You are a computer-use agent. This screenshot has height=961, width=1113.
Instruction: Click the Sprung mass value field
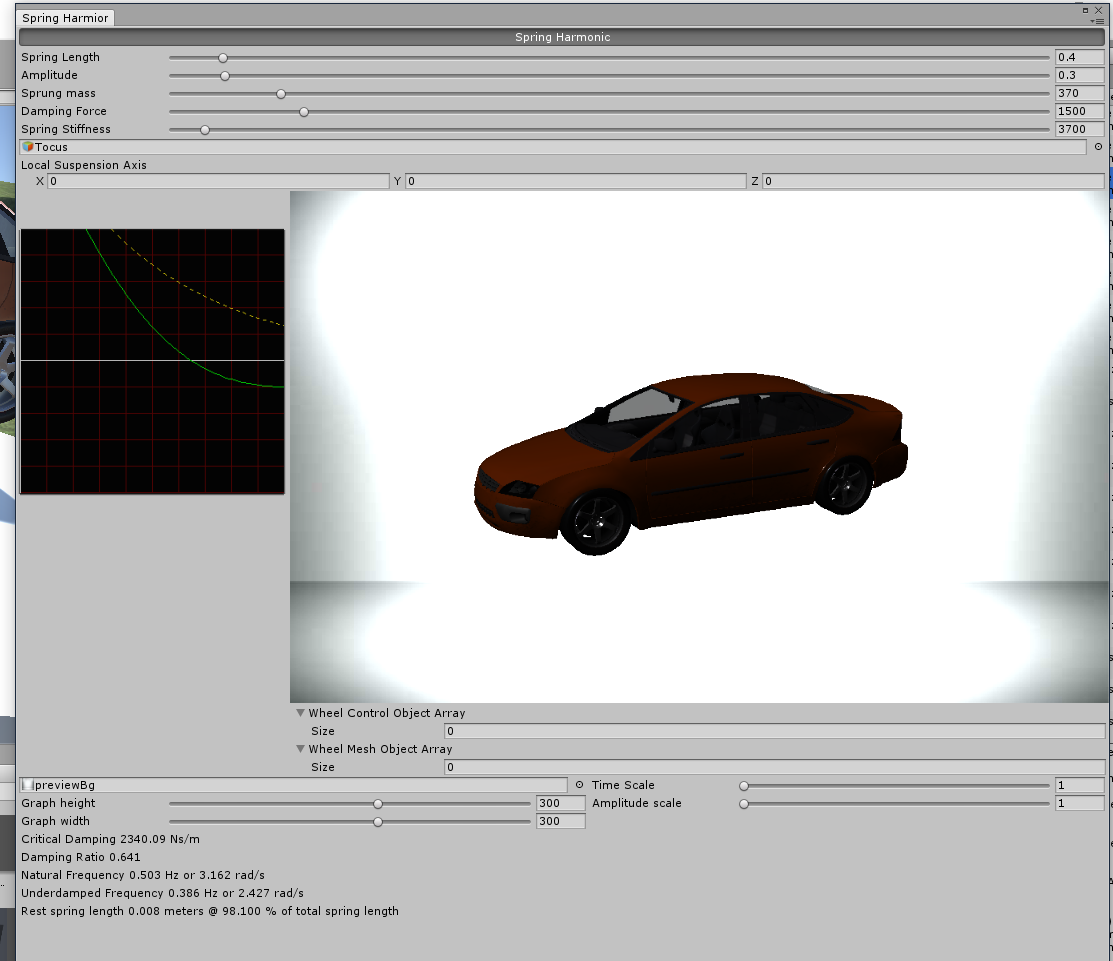coord(1080,93)
